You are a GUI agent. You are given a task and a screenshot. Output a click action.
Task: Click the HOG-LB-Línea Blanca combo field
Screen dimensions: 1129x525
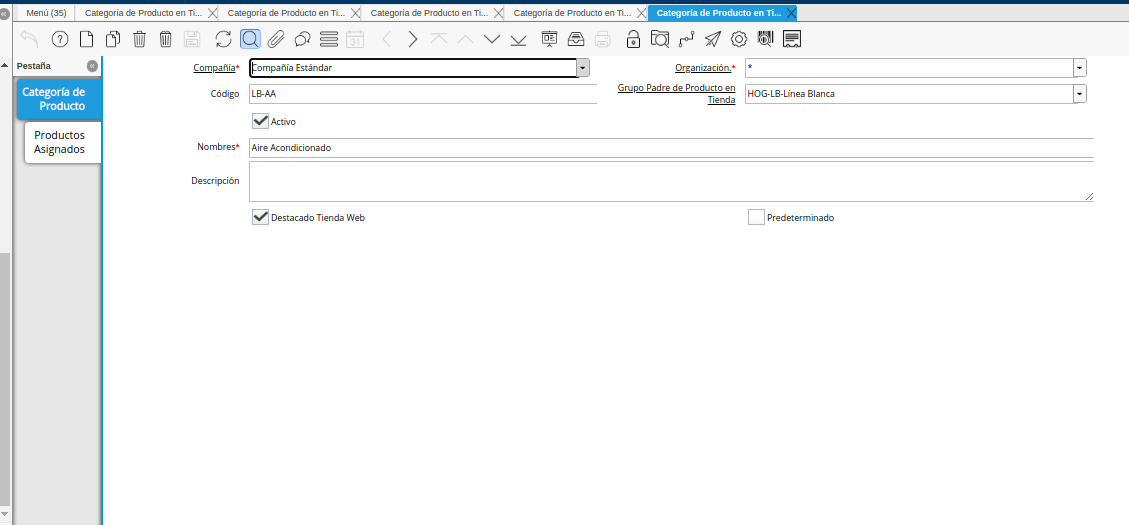click(909, 94)
